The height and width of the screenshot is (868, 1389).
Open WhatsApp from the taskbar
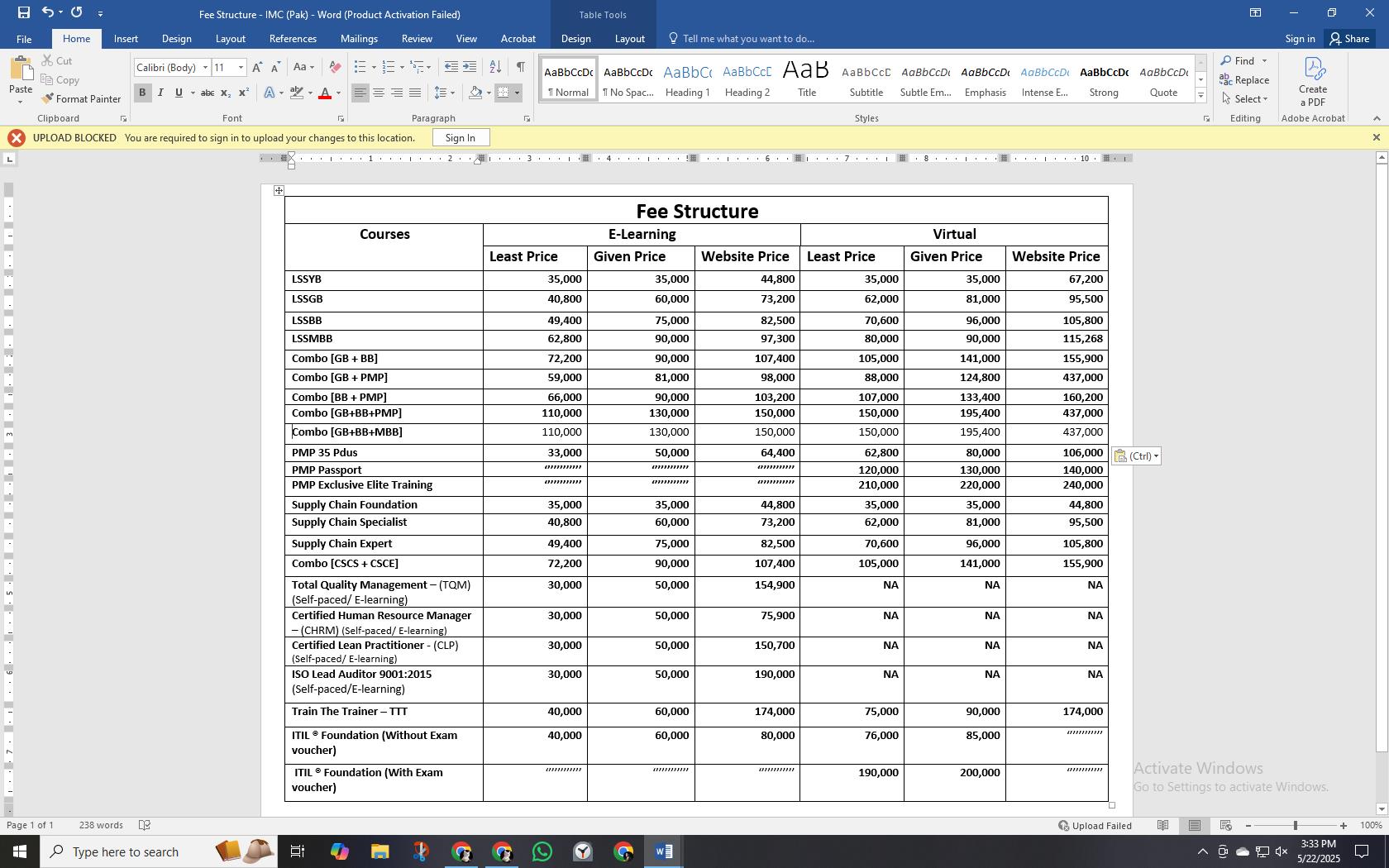pos(542,851)
